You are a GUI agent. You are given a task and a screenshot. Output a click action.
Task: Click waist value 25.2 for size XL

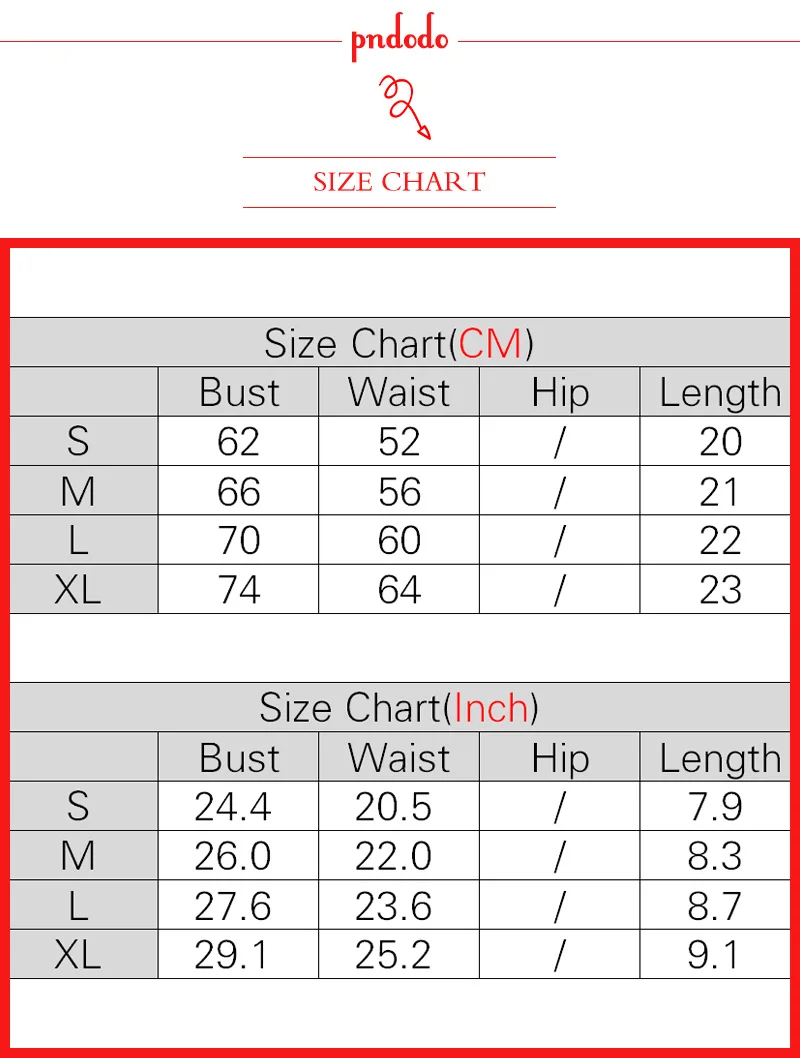pyautogui.click(x=393, y=955)
